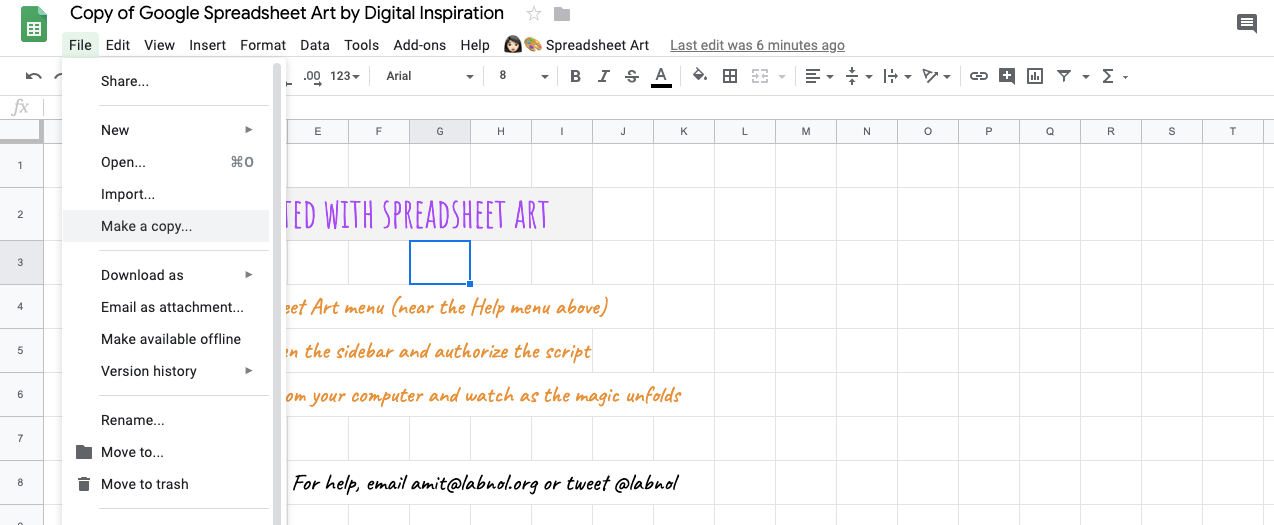The image size is (1274, 525).
Task: Open the text color picker
Action: [661, 77]
